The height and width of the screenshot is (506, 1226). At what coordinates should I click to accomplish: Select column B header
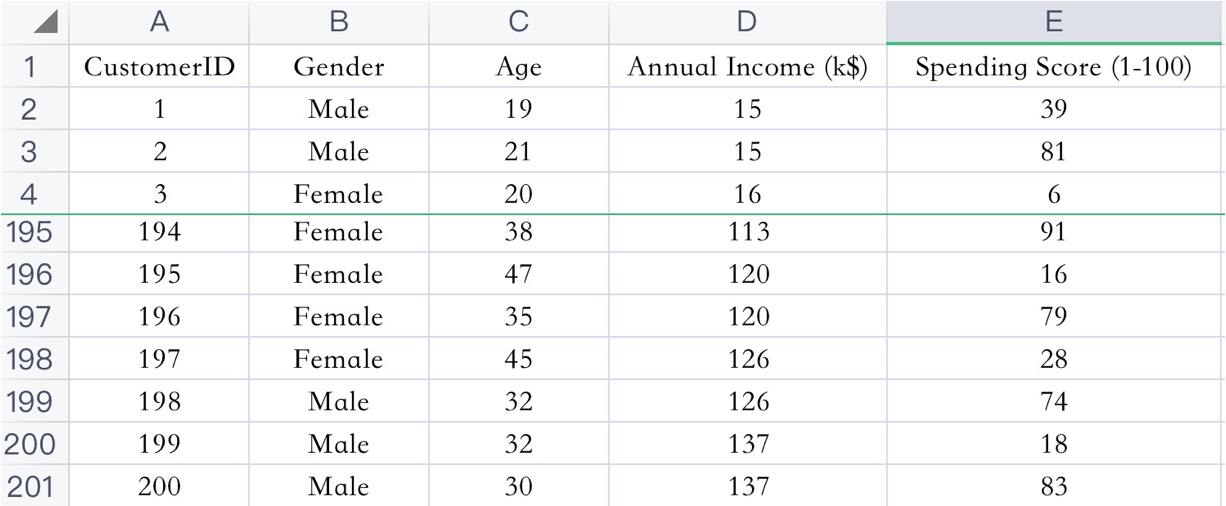(x=338, y=22)
